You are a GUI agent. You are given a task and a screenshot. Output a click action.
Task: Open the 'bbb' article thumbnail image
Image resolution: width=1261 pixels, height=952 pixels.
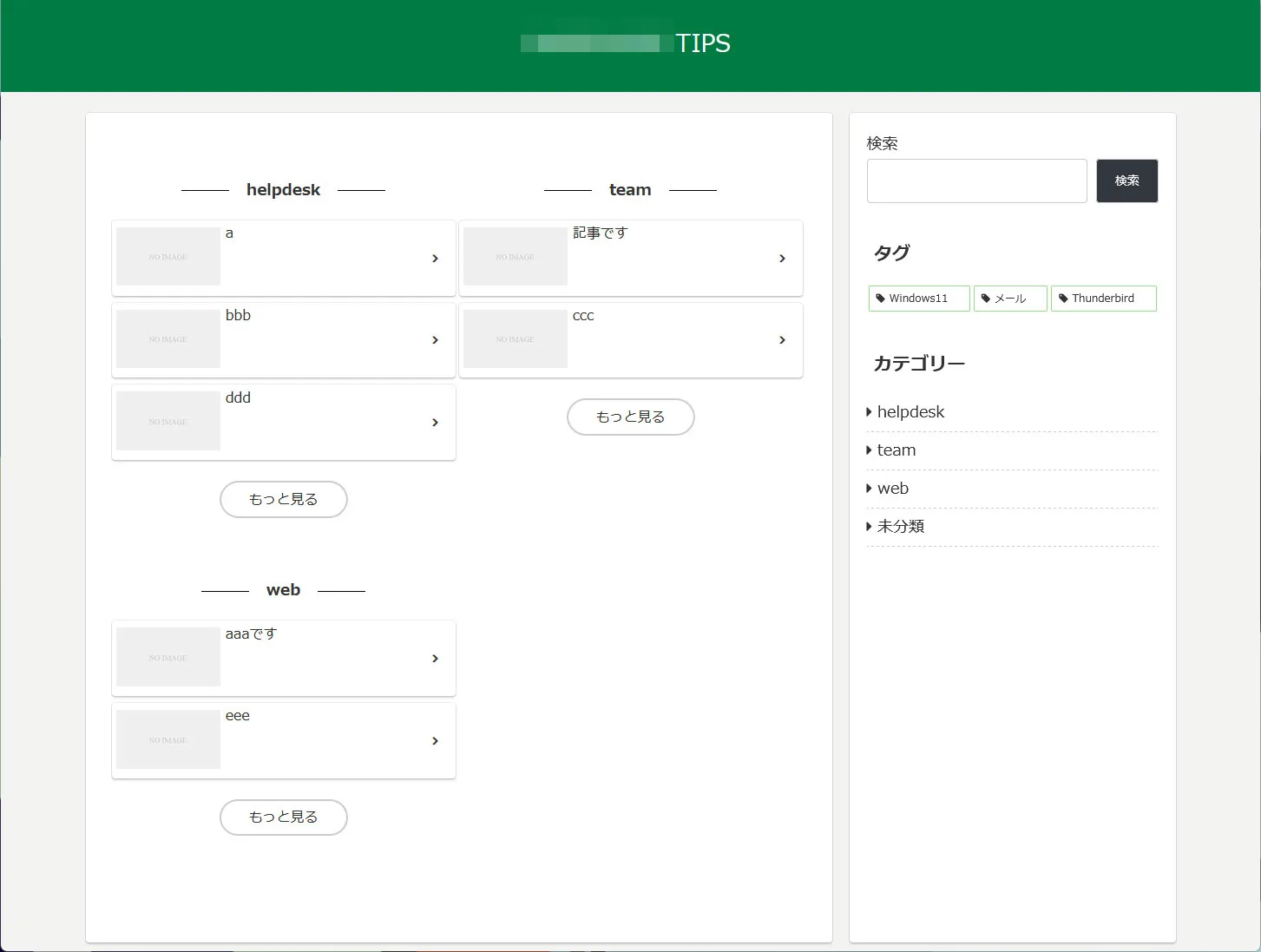tap(168, 339)
